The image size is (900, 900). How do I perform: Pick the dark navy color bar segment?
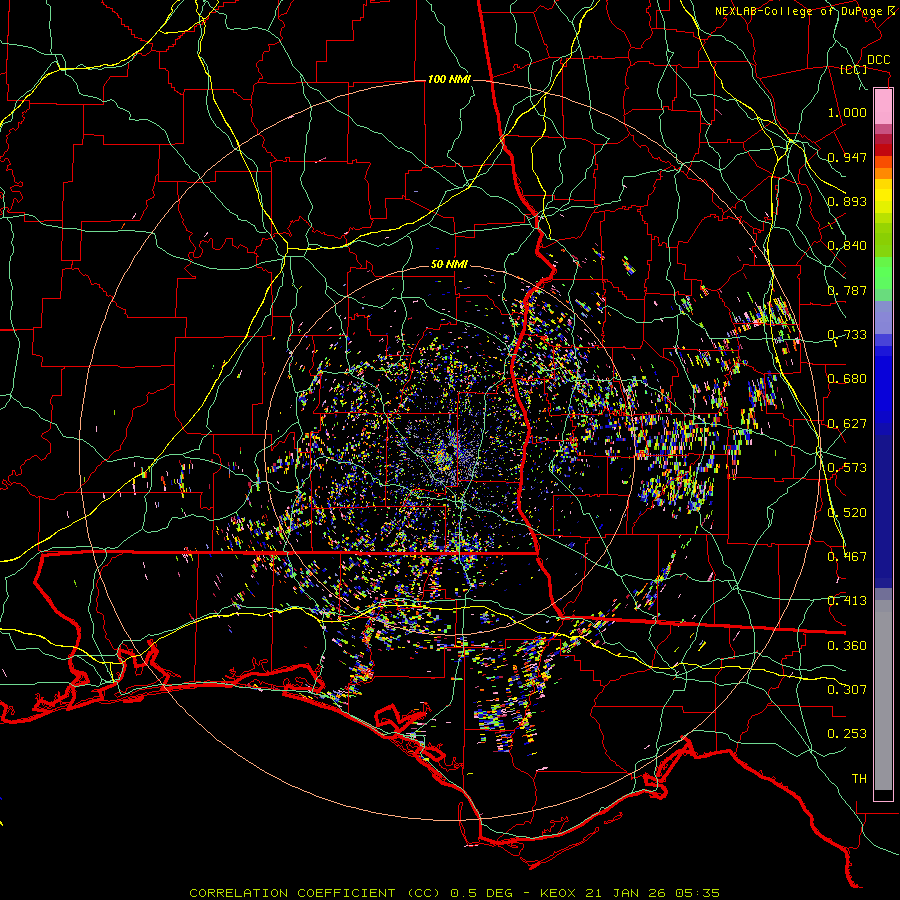(x=883, y=510)
